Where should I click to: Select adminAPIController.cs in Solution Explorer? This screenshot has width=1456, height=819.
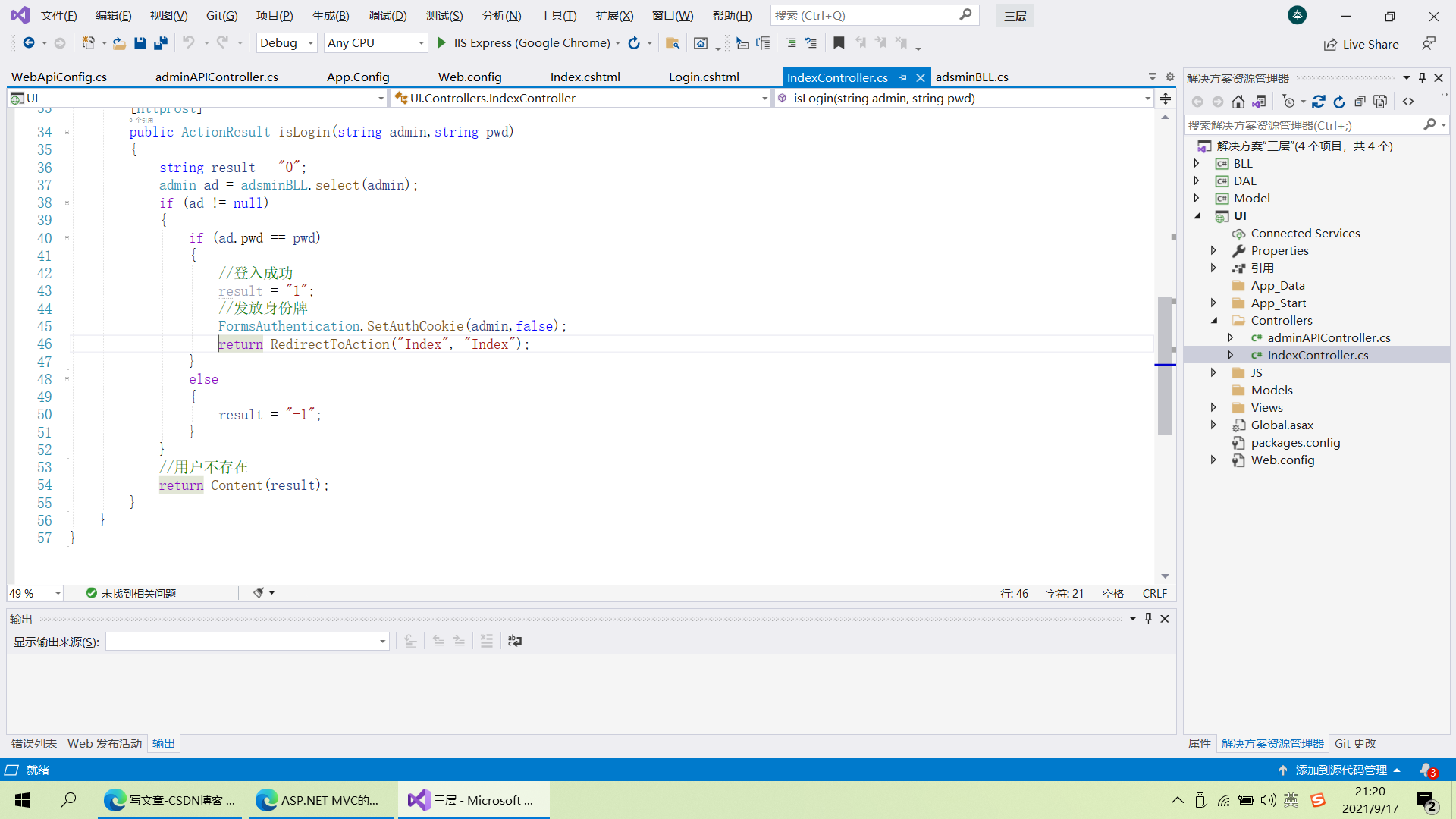click(1329, 338)
